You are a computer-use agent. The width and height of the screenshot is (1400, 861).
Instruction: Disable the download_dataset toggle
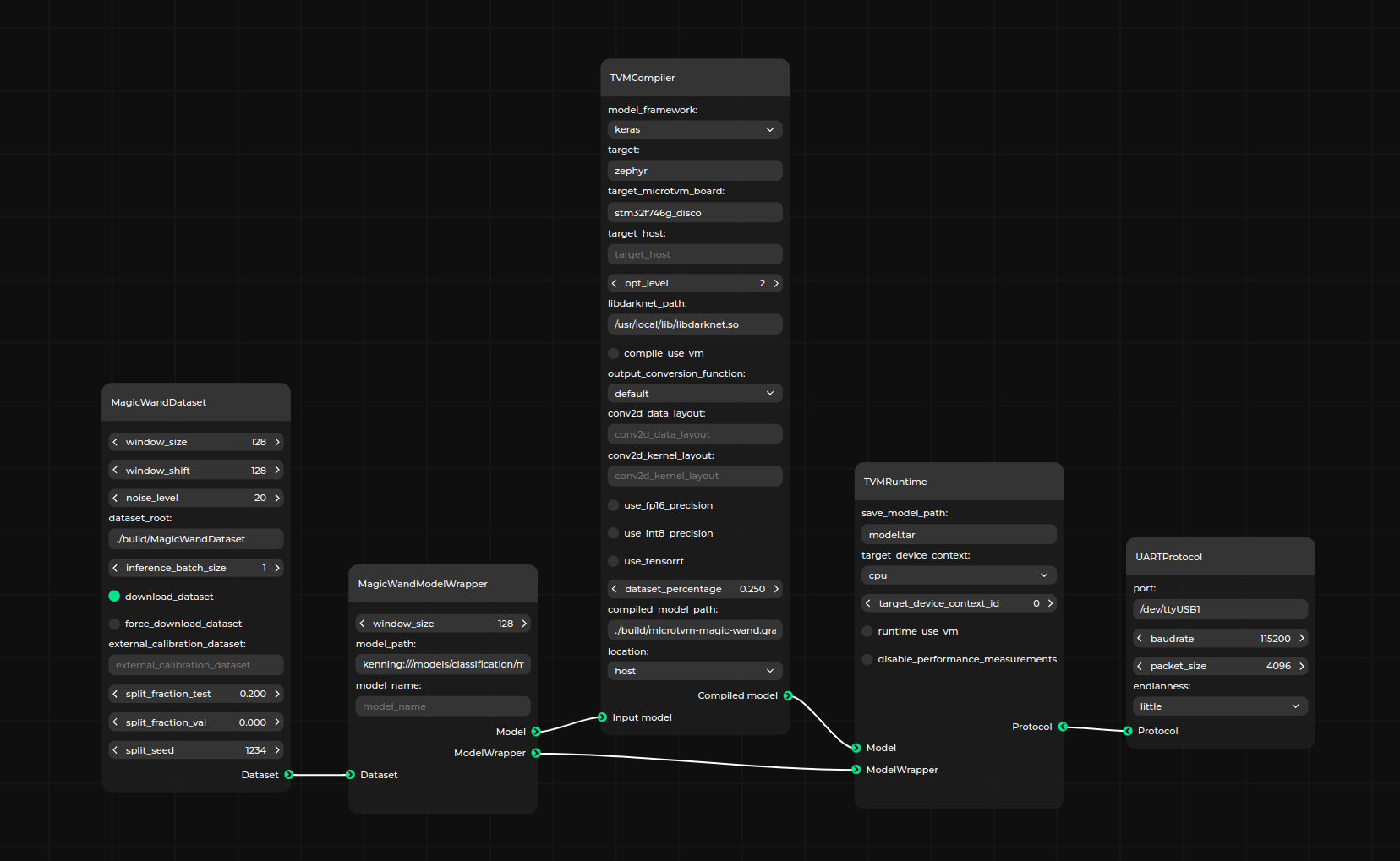pos(114,596)
